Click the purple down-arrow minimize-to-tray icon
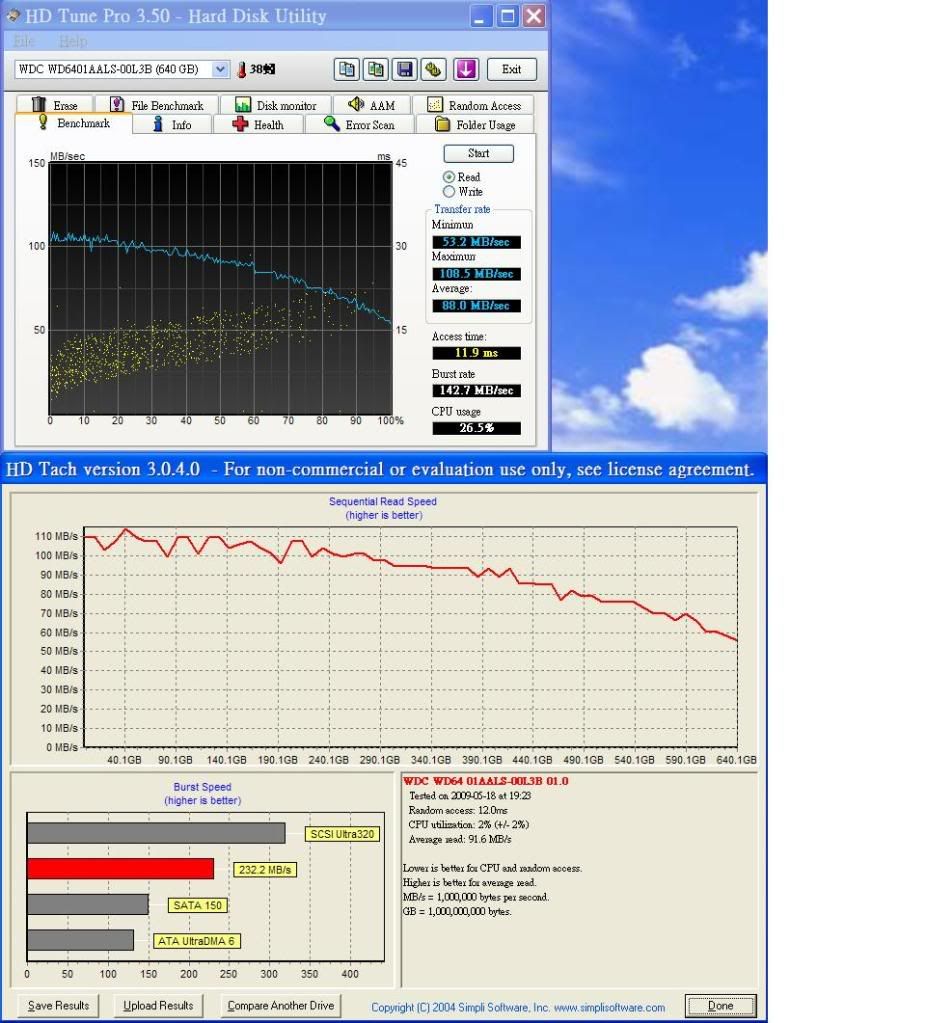The height and width of the screenshot is (1023, 926). pyautogui.click(x=466, y=69)
